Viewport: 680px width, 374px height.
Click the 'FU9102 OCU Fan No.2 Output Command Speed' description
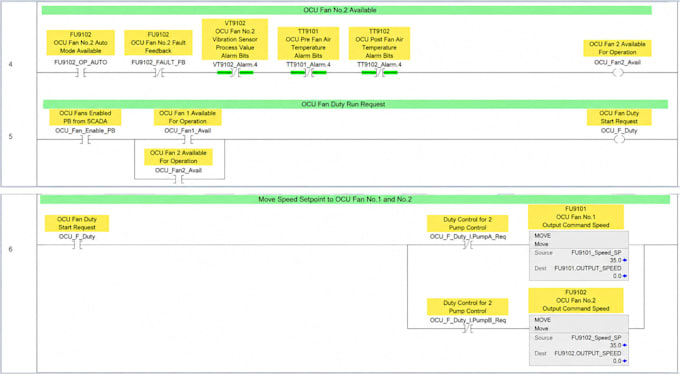pos(576,301)
